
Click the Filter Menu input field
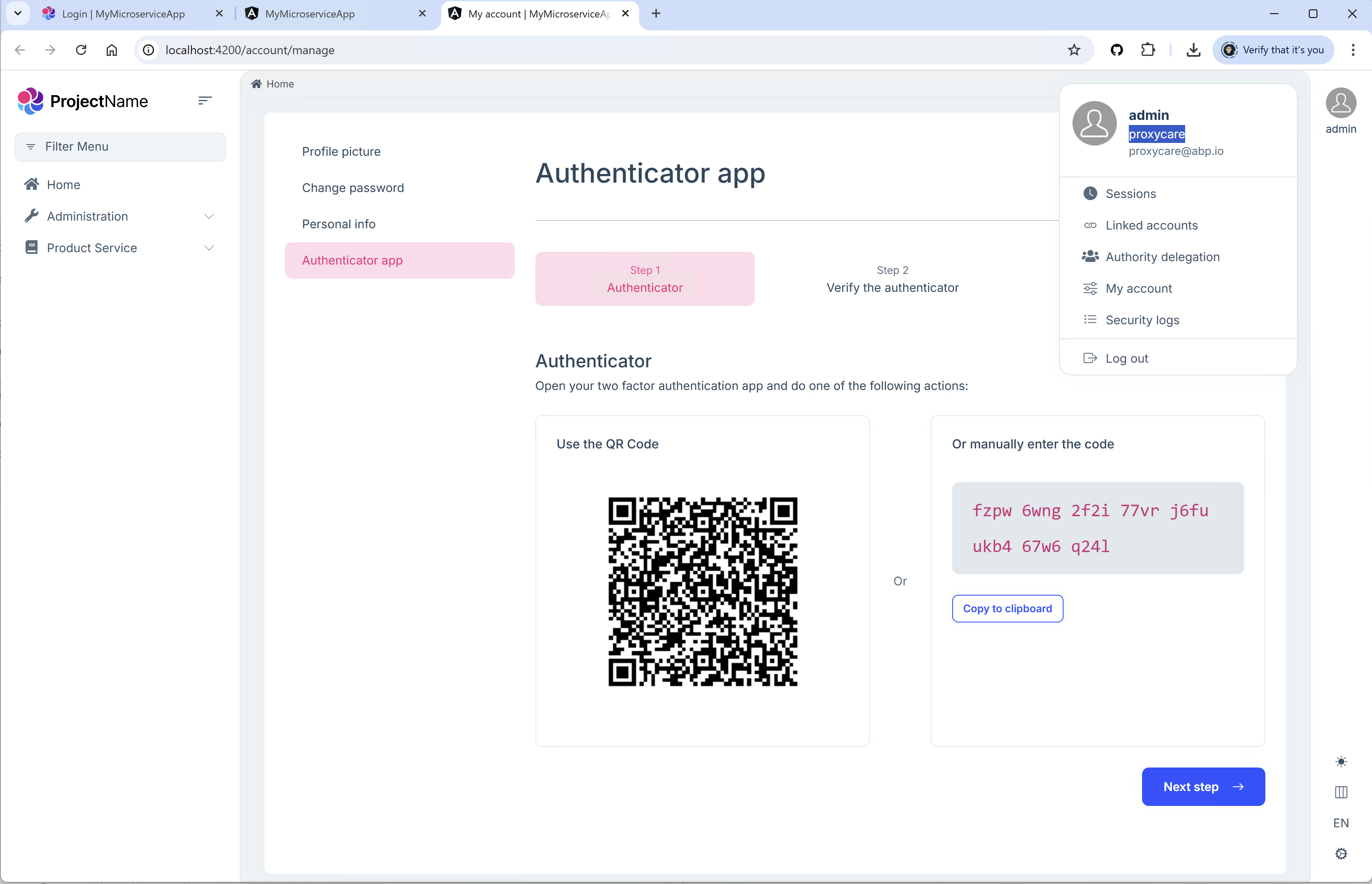coord(120,146)
